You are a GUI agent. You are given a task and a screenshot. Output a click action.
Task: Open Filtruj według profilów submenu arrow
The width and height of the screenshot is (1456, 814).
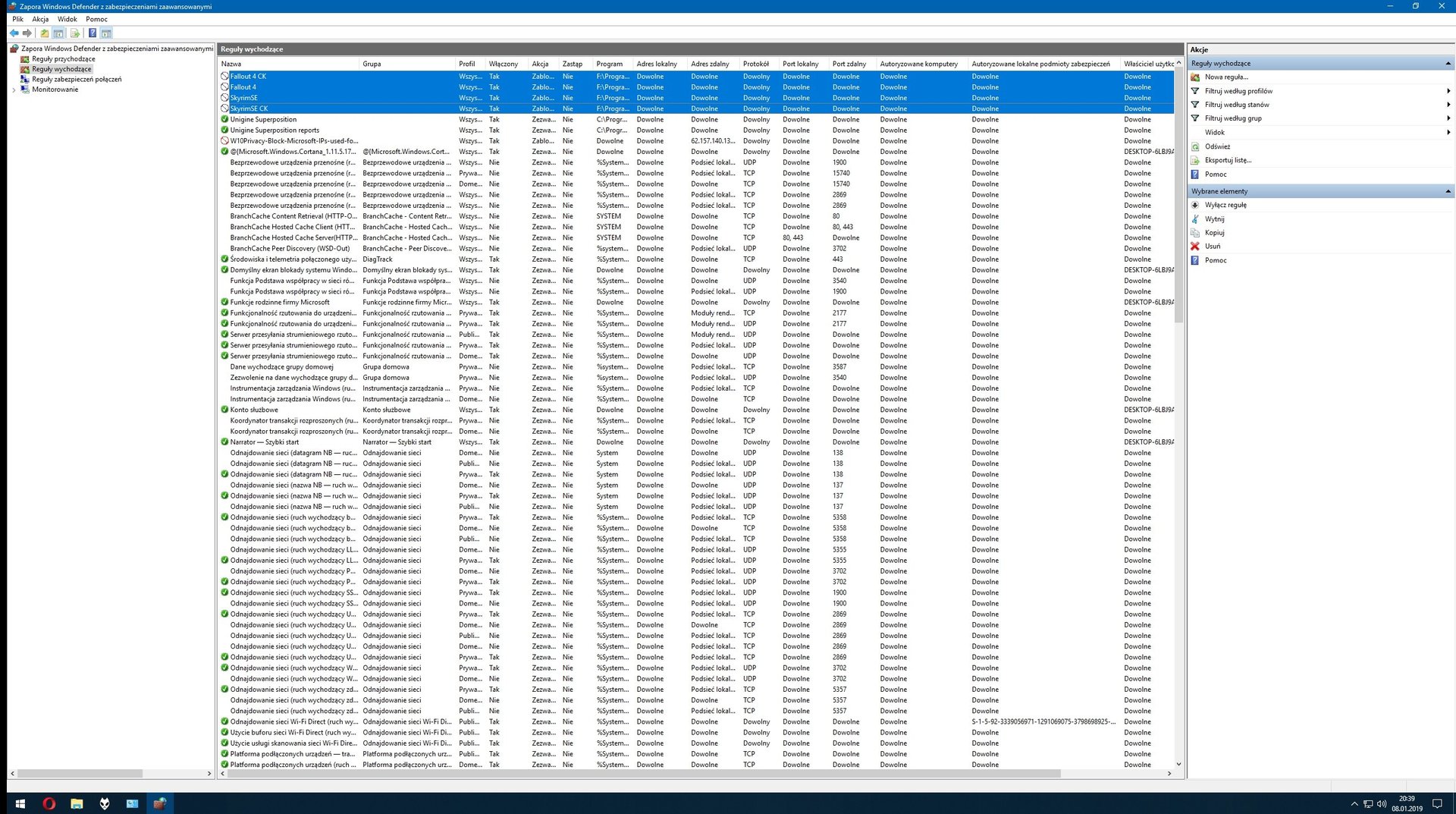pyautogui.click(x=1448, y=91)
